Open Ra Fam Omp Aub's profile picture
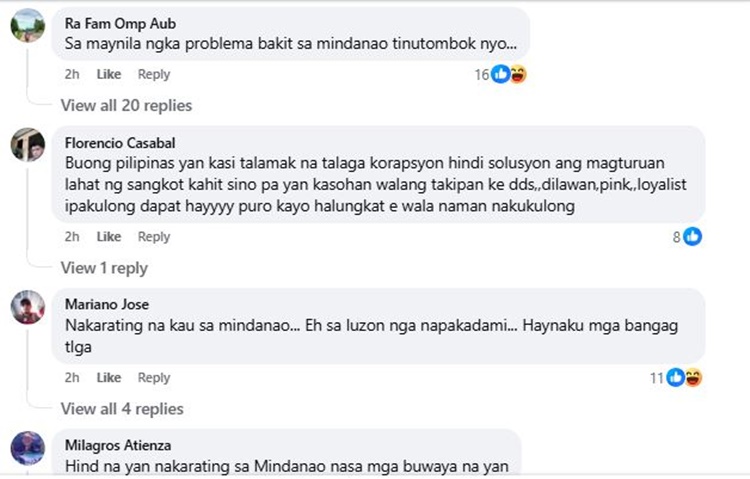 click(27, 25)
